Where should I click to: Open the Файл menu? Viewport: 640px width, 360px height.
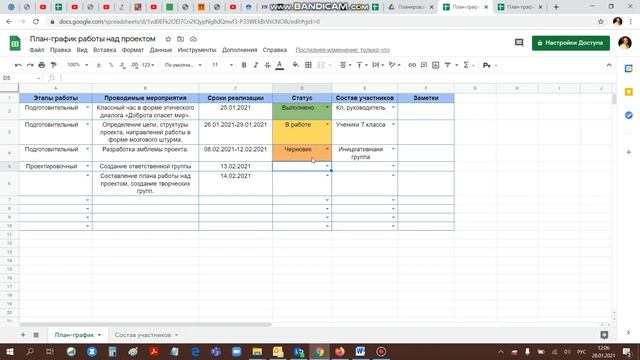click(37, 50)
